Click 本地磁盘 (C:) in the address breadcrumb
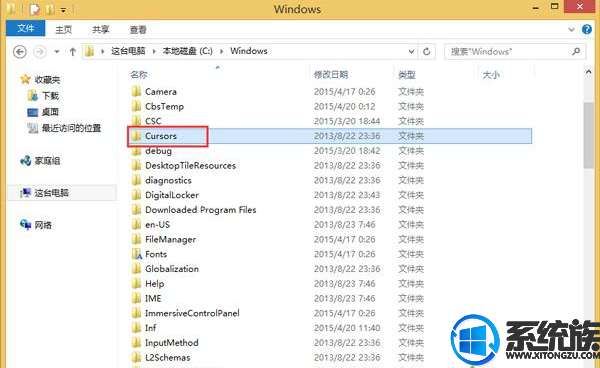600x368 pixels. click(x=188, y=51)
